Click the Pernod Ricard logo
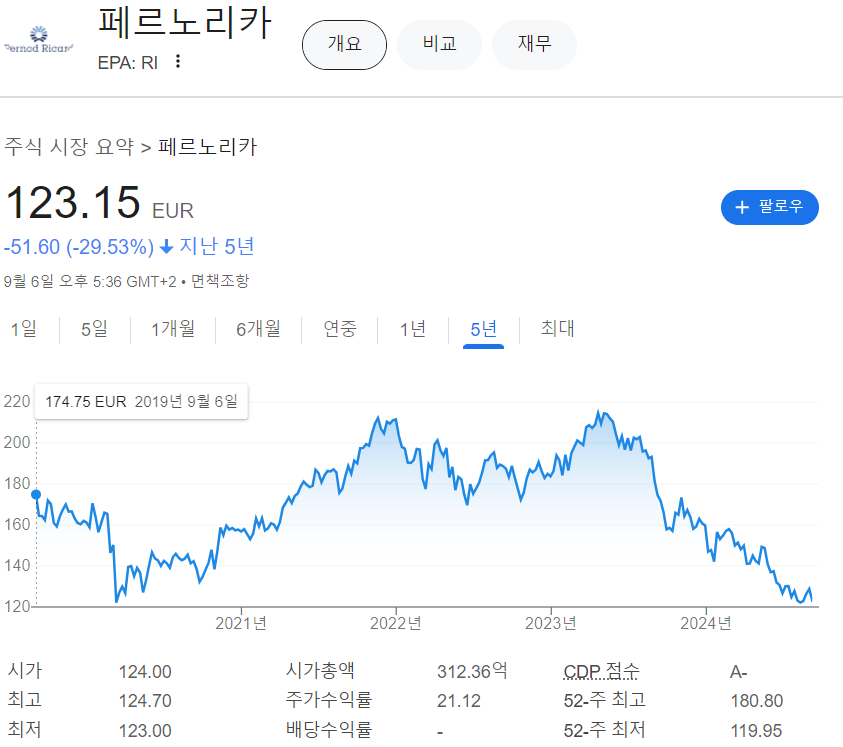Screen dimensions: 843x747 tap(39, 40)
